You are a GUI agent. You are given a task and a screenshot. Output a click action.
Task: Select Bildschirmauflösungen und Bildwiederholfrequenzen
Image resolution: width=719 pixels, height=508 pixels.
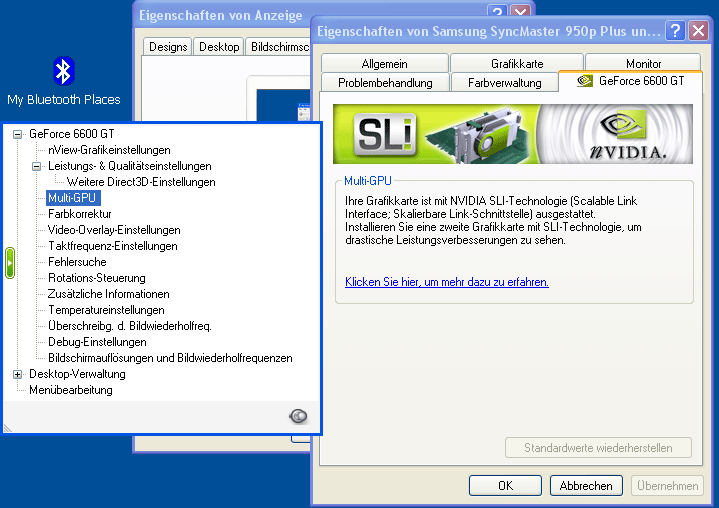[x=170, y=358]
